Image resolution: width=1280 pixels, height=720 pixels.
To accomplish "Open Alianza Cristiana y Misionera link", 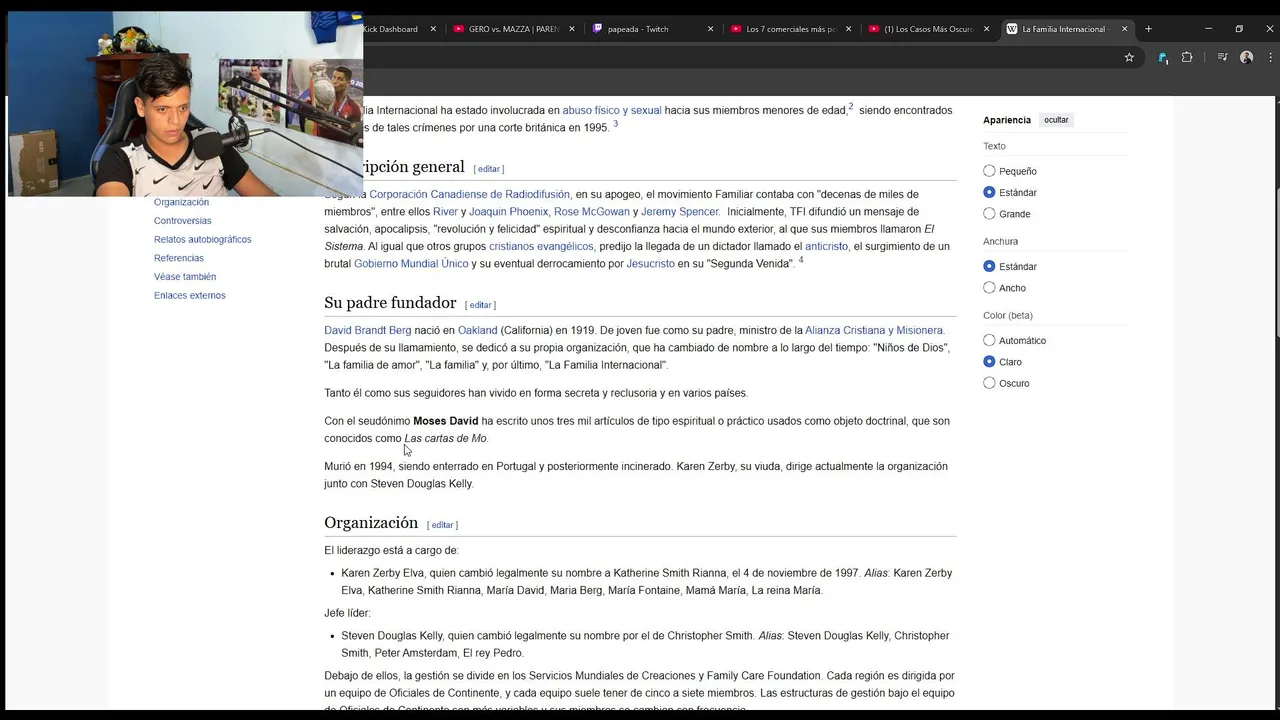I will (874, 330).
